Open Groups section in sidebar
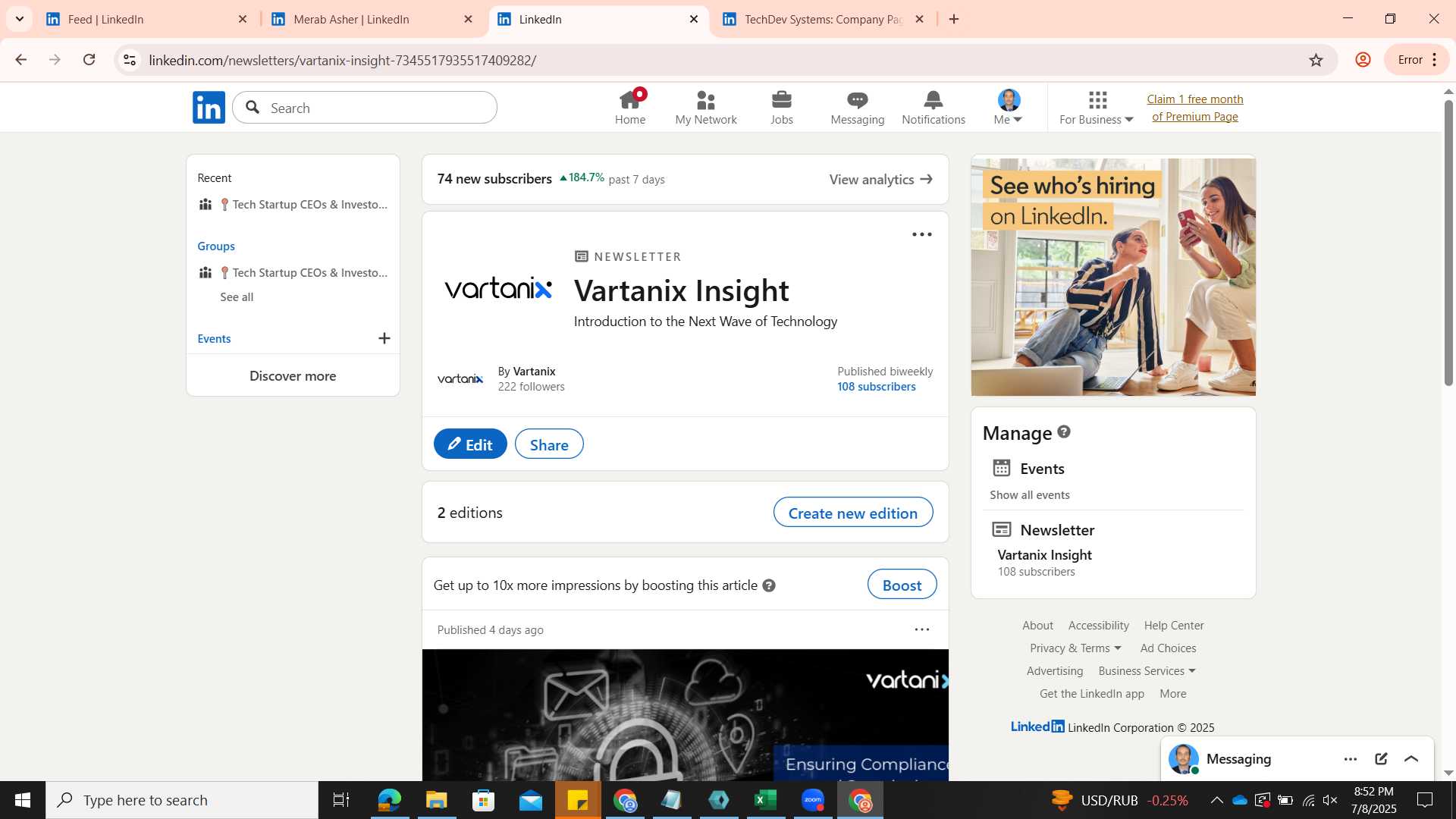Image resolution: width=1456 pixels, height=819 pixels. click(x=216, y=246)
